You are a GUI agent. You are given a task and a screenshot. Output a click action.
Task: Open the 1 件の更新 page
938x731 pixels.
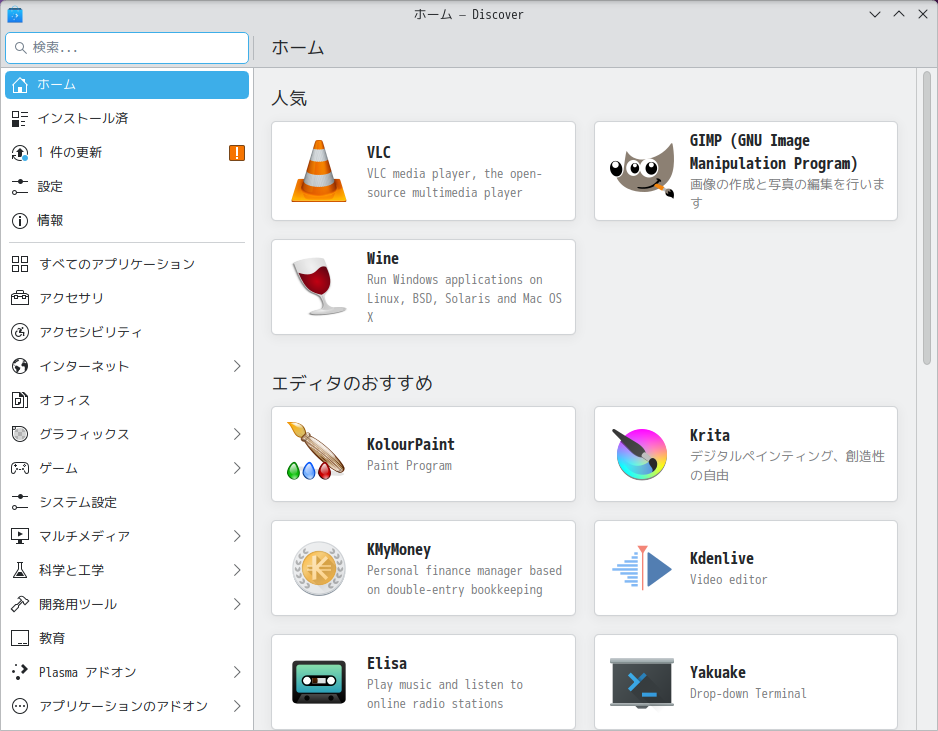[x=127, y=153]
